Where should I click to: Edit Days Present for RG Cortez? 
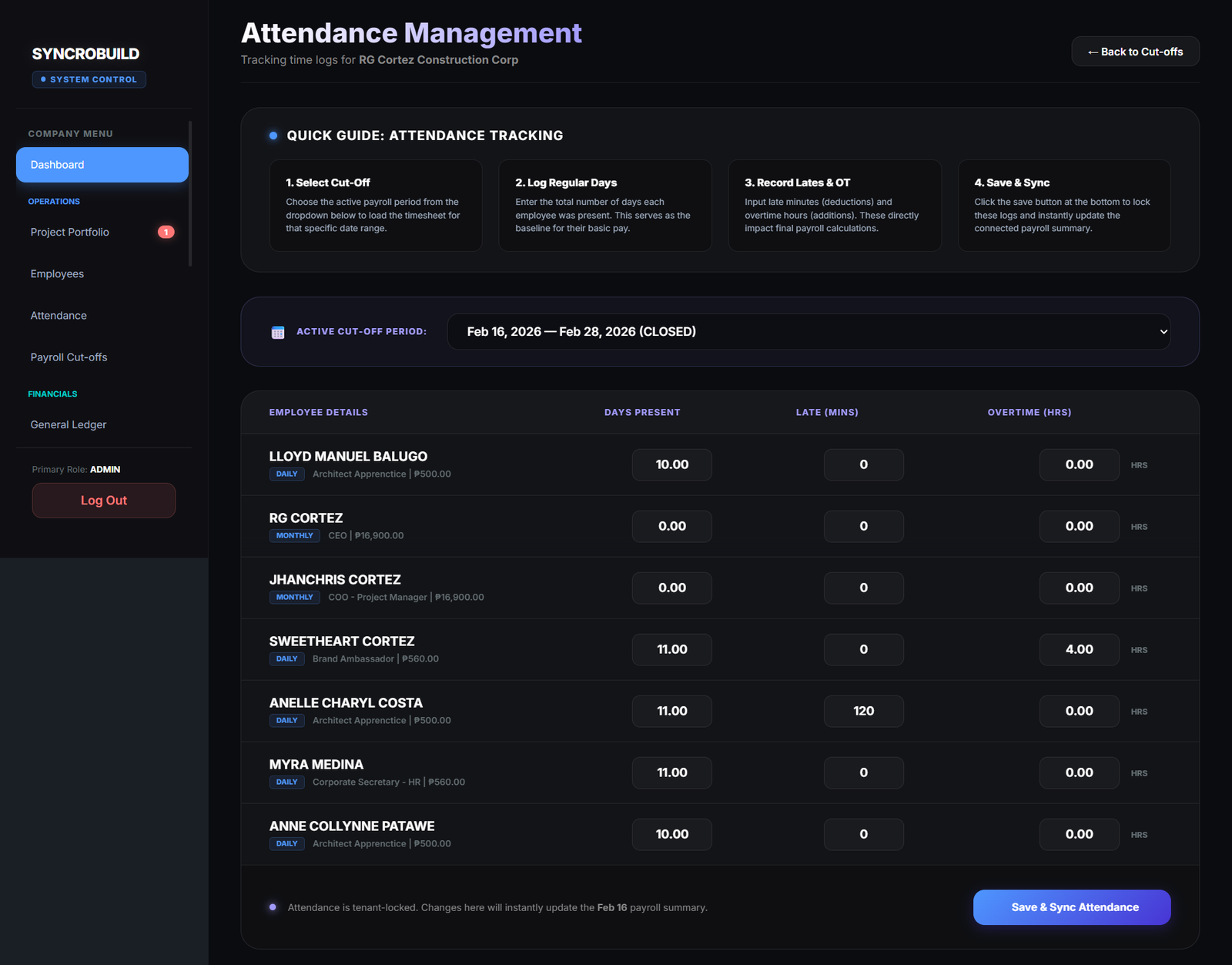point(672,526)
